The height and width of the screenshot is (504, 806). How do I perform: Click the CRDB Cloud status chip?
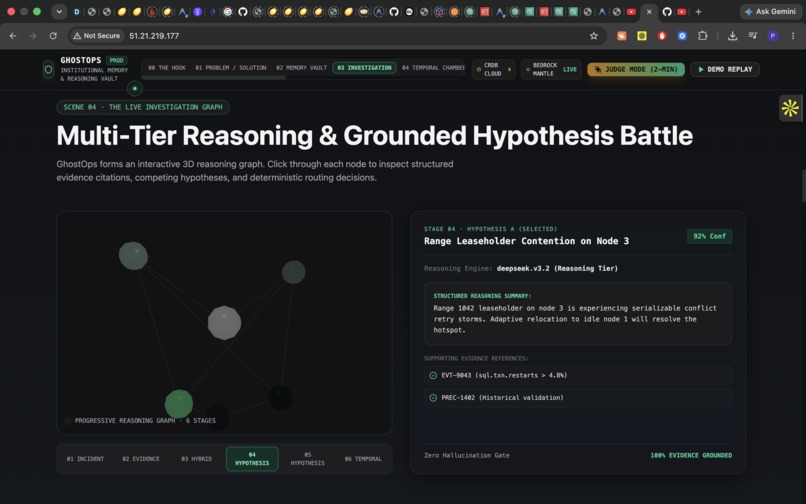(493, 69)
